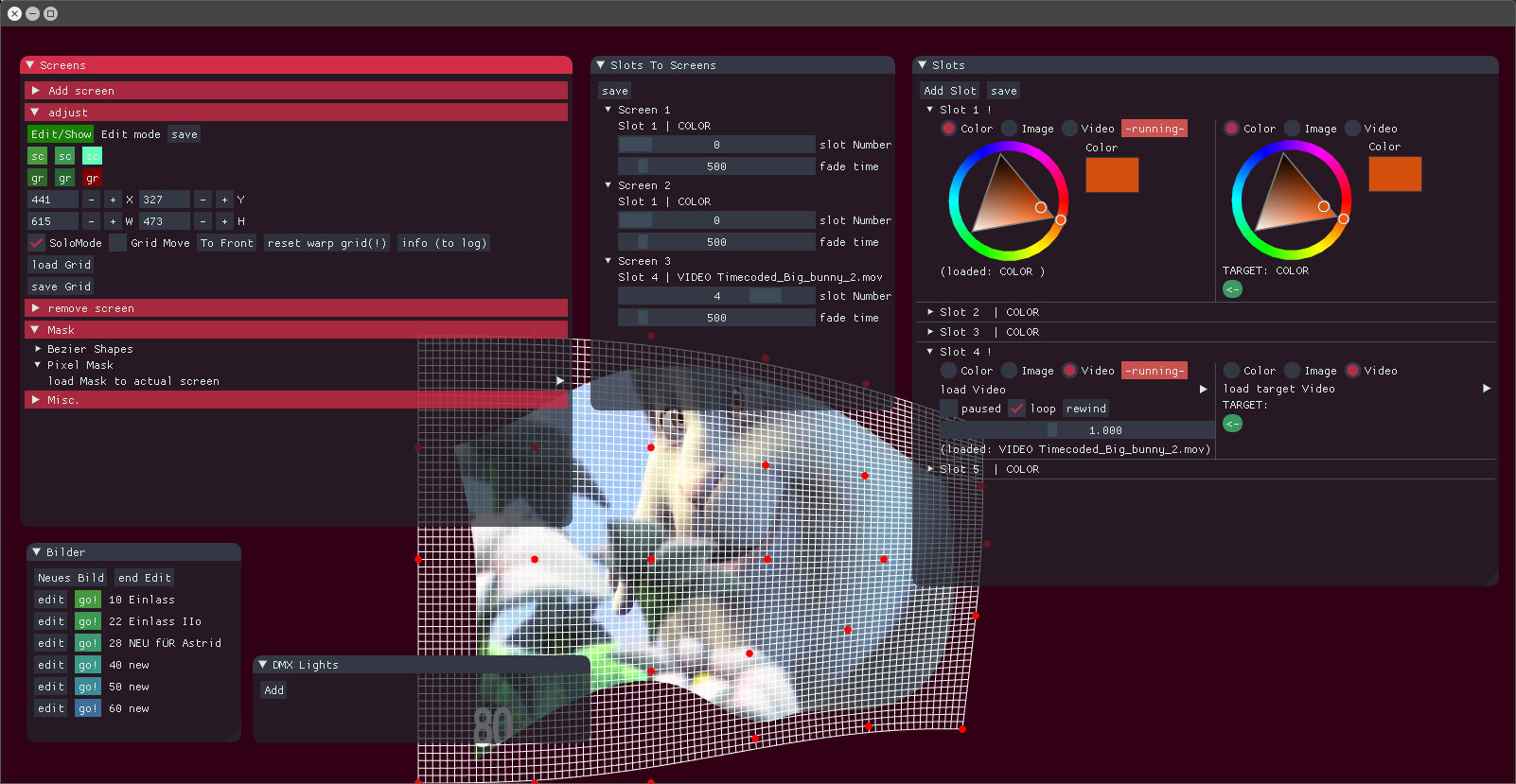Adjust the 1.000 video speed slider
This screenshot has width=1516, height=784.
[x=1077, y=430]
